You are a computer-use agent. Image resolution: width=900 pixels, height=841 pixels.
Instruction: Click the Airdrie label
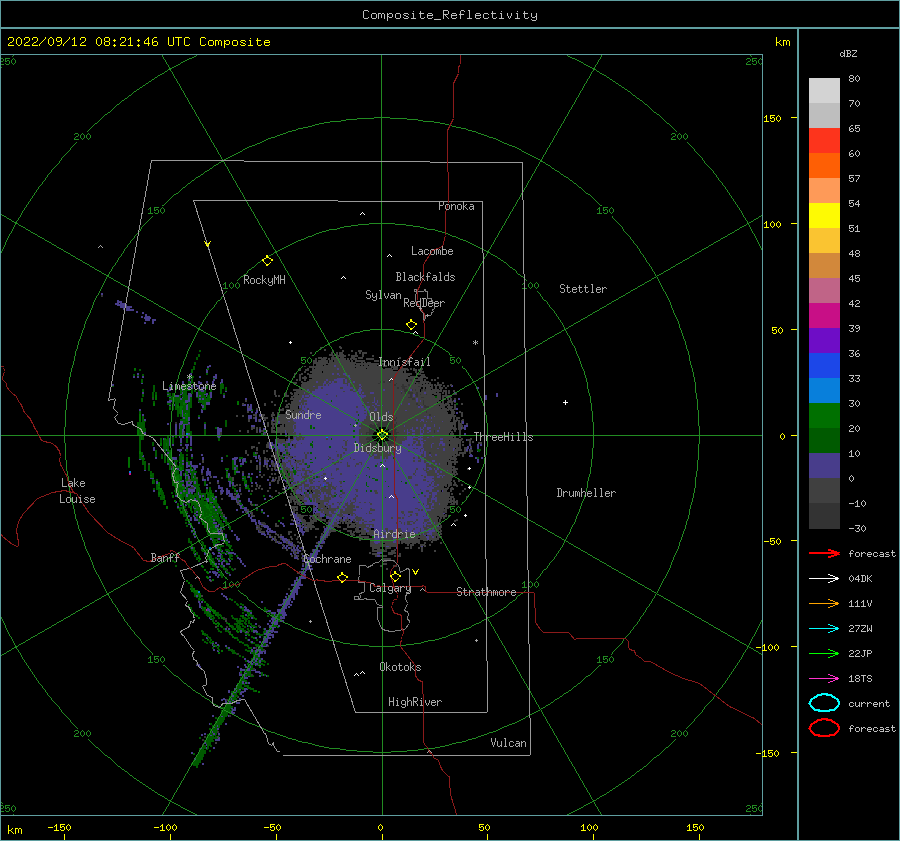pos(394,534)
